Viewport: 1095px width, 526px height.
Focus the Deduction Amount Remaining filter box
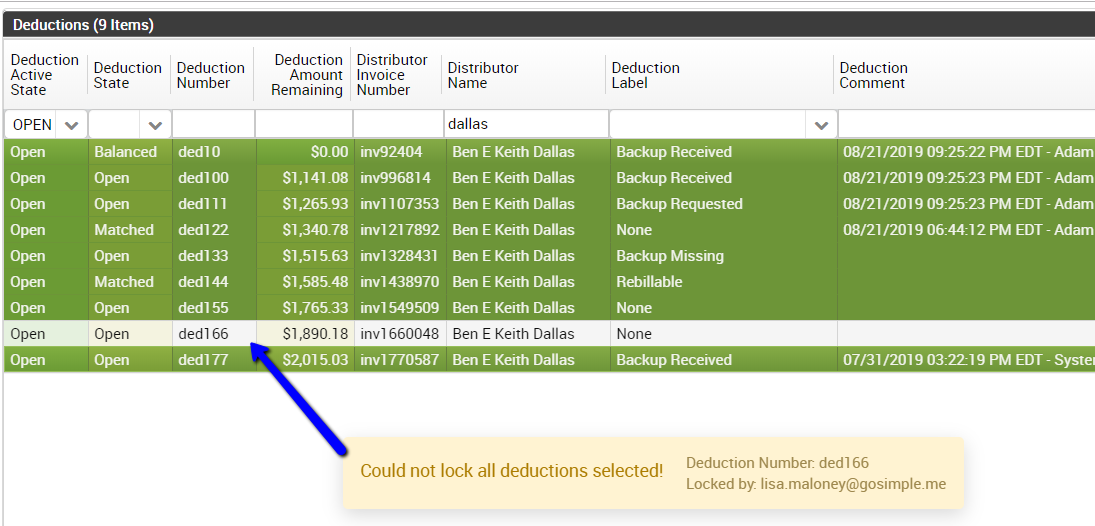304,125
